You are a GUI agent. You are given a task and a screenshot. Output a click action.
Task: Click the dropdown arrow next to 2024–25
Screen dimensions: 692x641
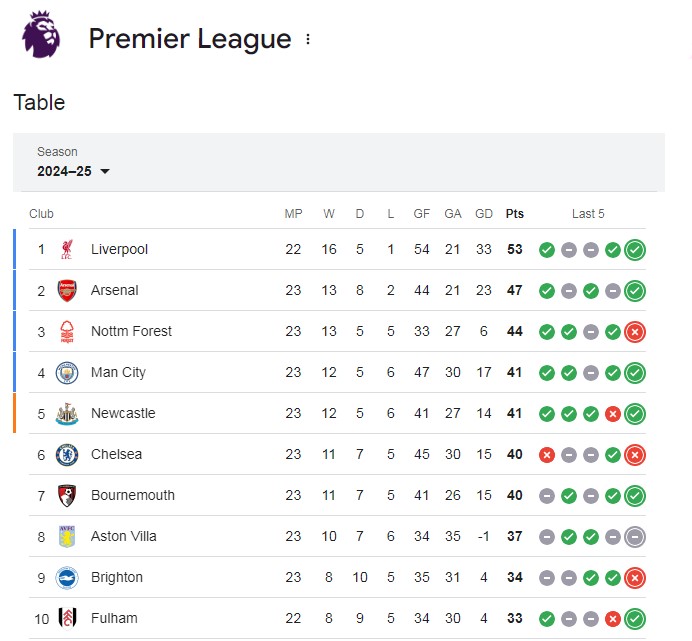click(x=105, y=171)
